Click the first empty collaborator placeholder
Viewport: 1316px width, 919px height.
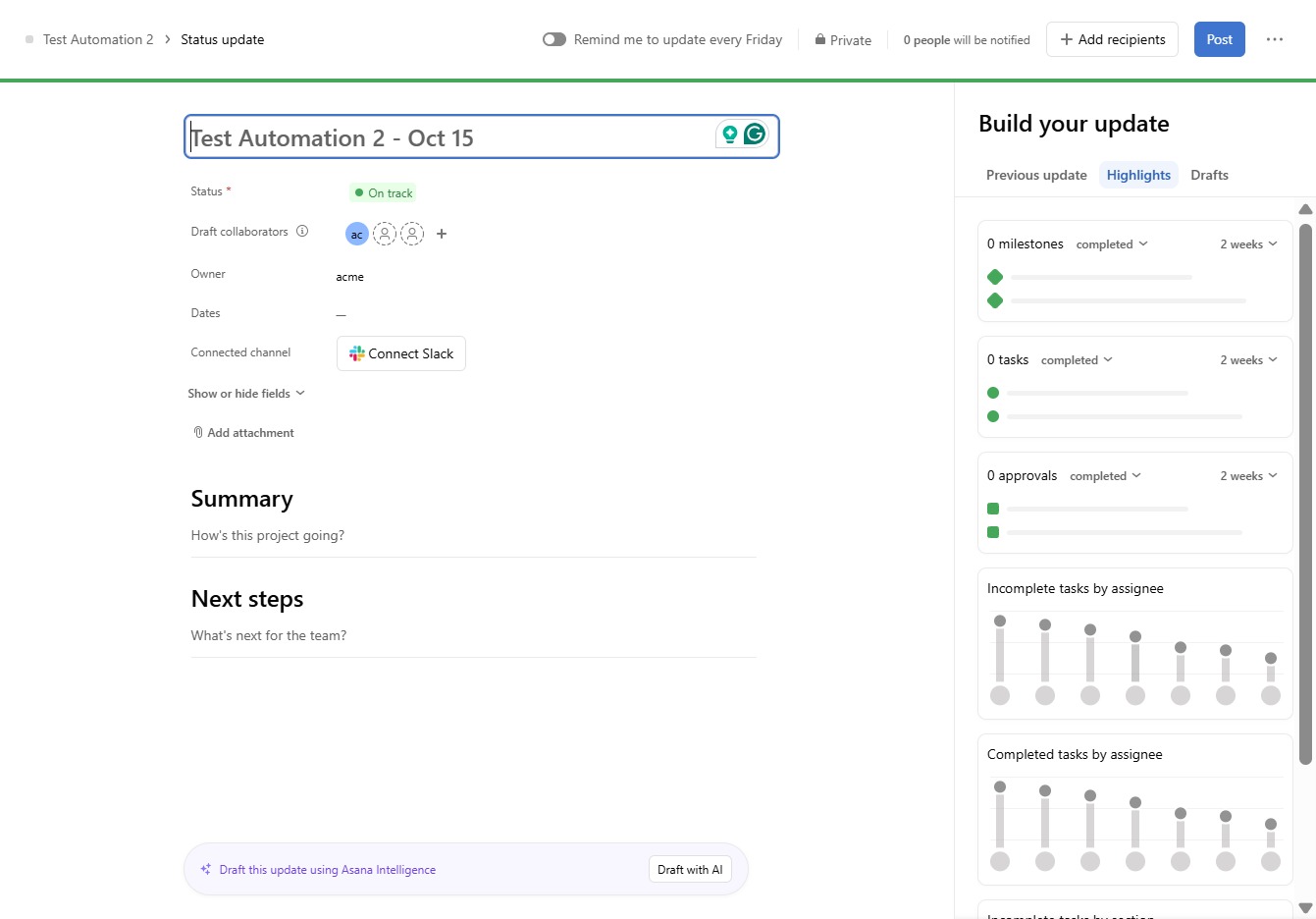[x=385, y=234]
